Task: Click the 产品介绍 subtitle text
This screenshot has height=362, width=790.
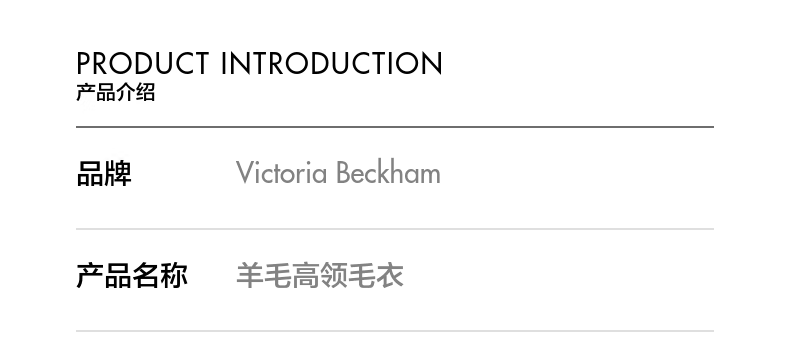Action: 116,93
